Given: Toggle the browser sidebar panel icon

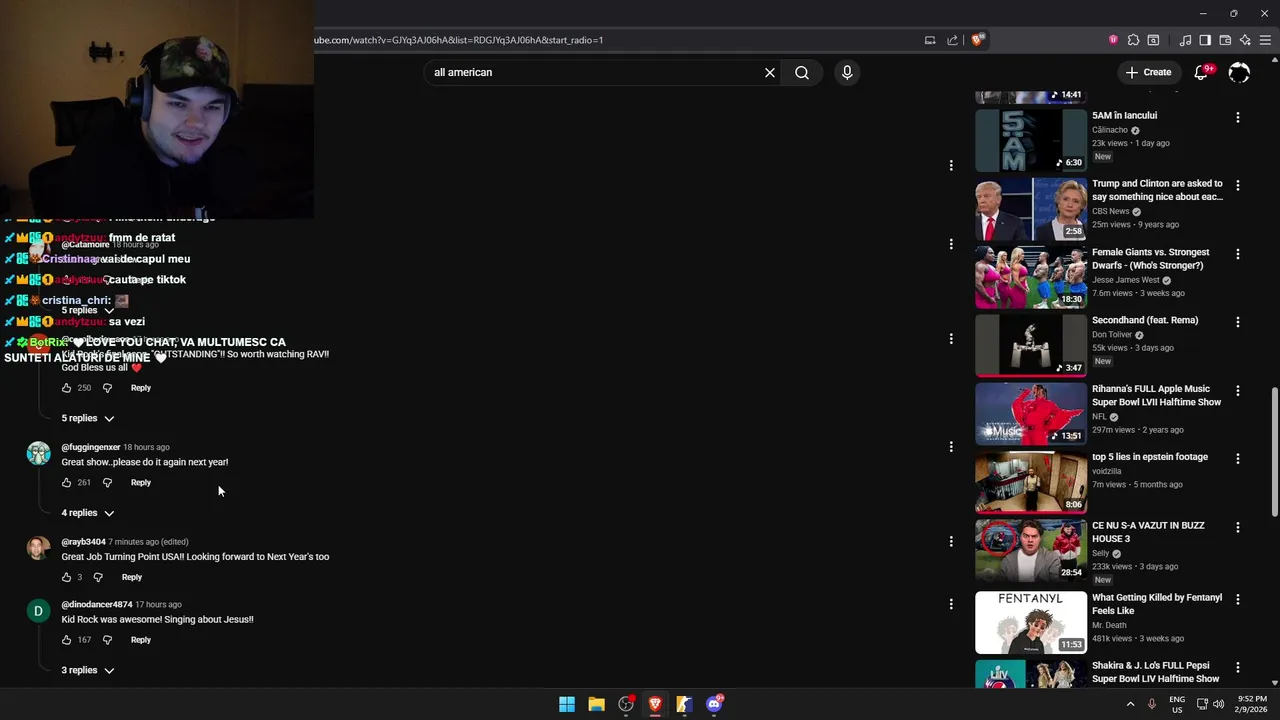Looking at the screenshot, I should [1205, 40].
